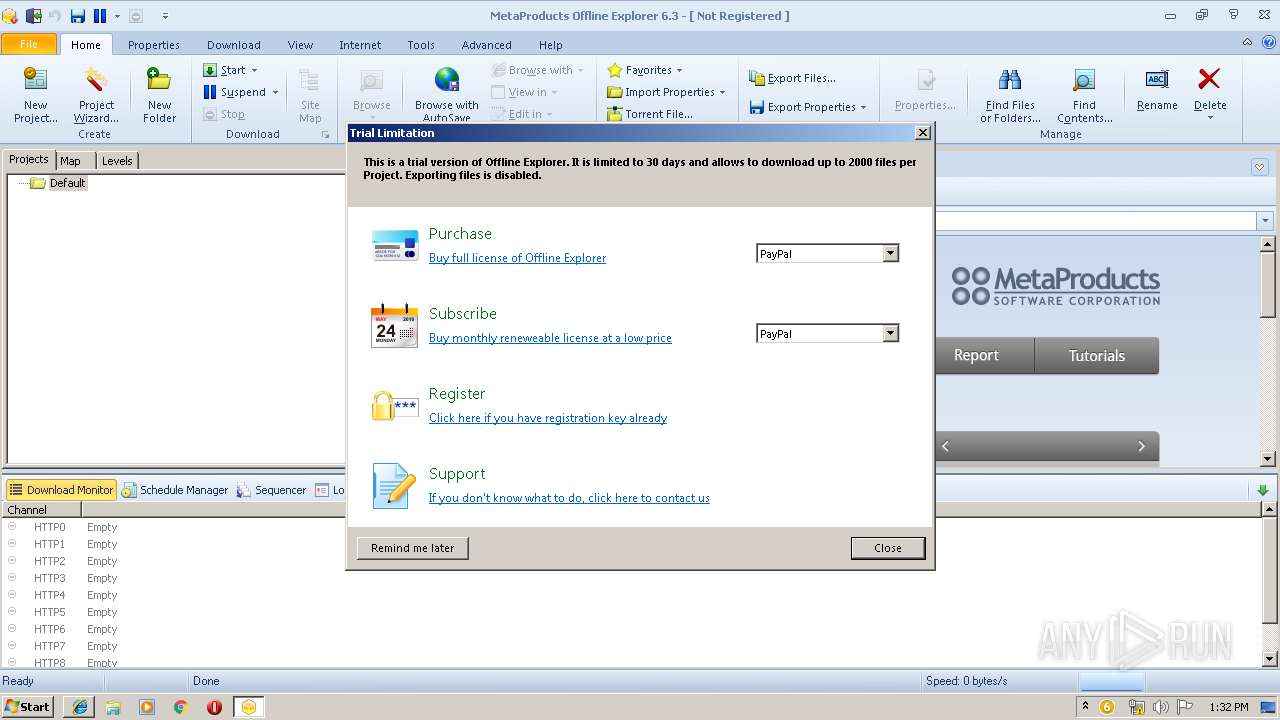The image size is (1280, 720).
Task: Click the green download arrow icon
Action: [1262, 490]
